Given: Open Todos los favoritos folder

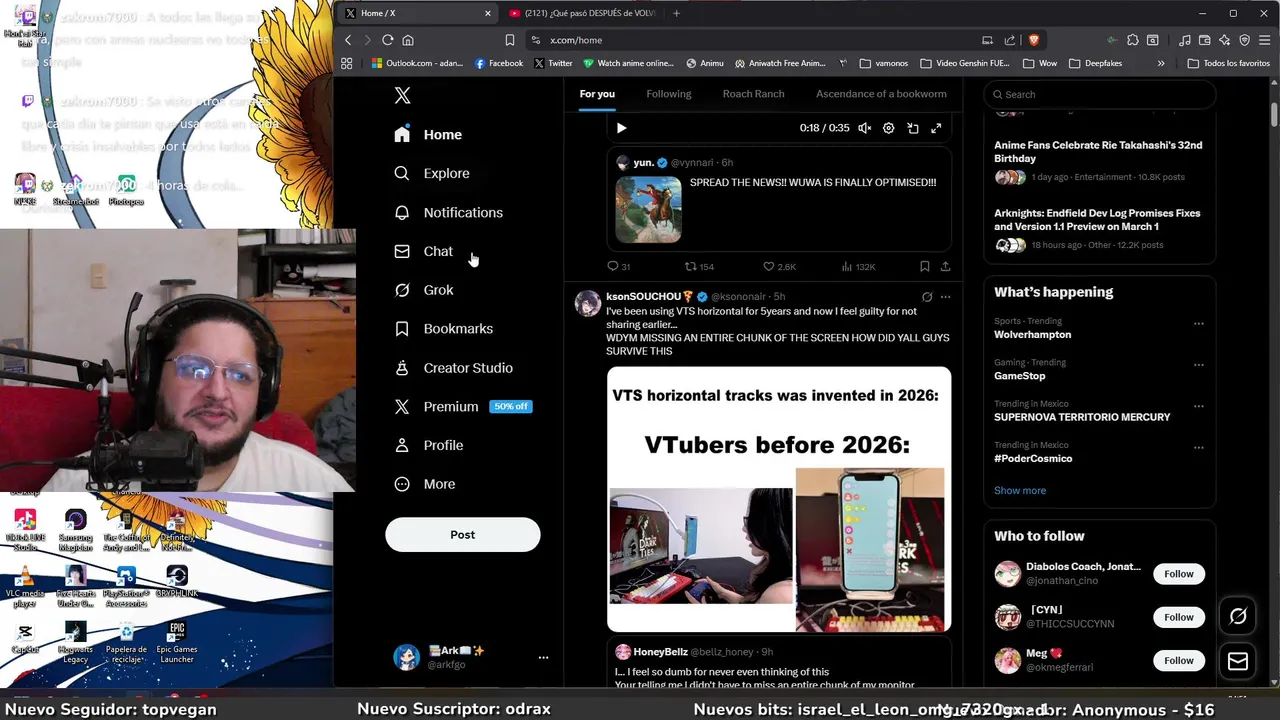Looking at the screenshot, I should 1228,63.
